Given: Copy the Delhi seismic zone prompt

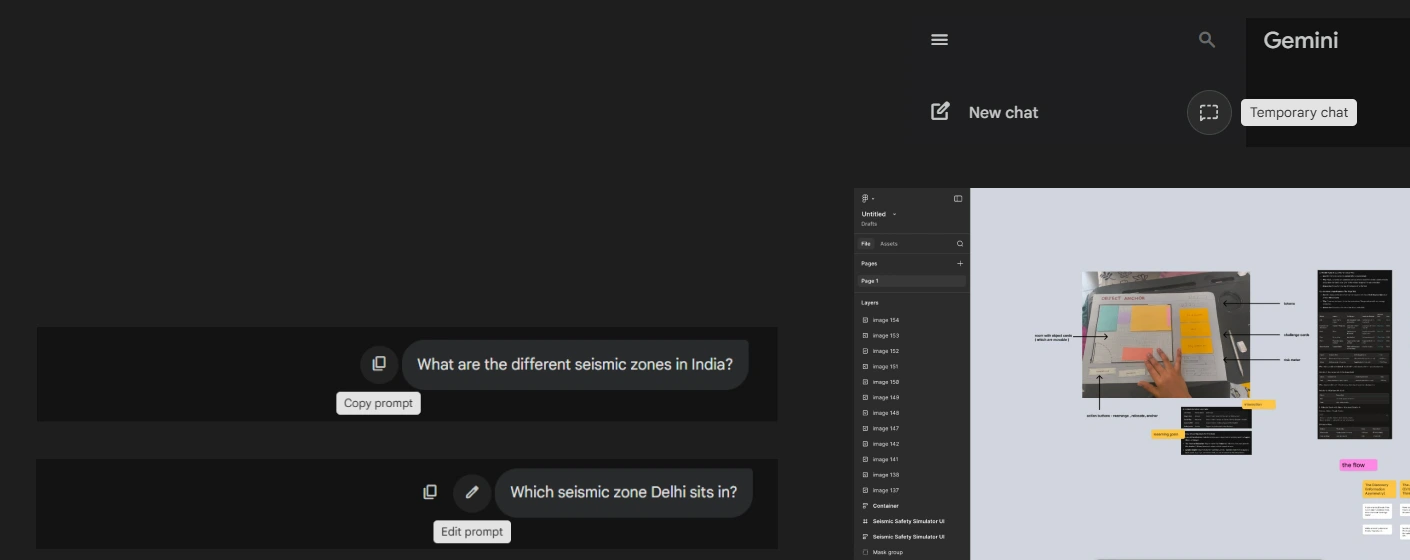Looking at the screenshot, I should [430, 492].
